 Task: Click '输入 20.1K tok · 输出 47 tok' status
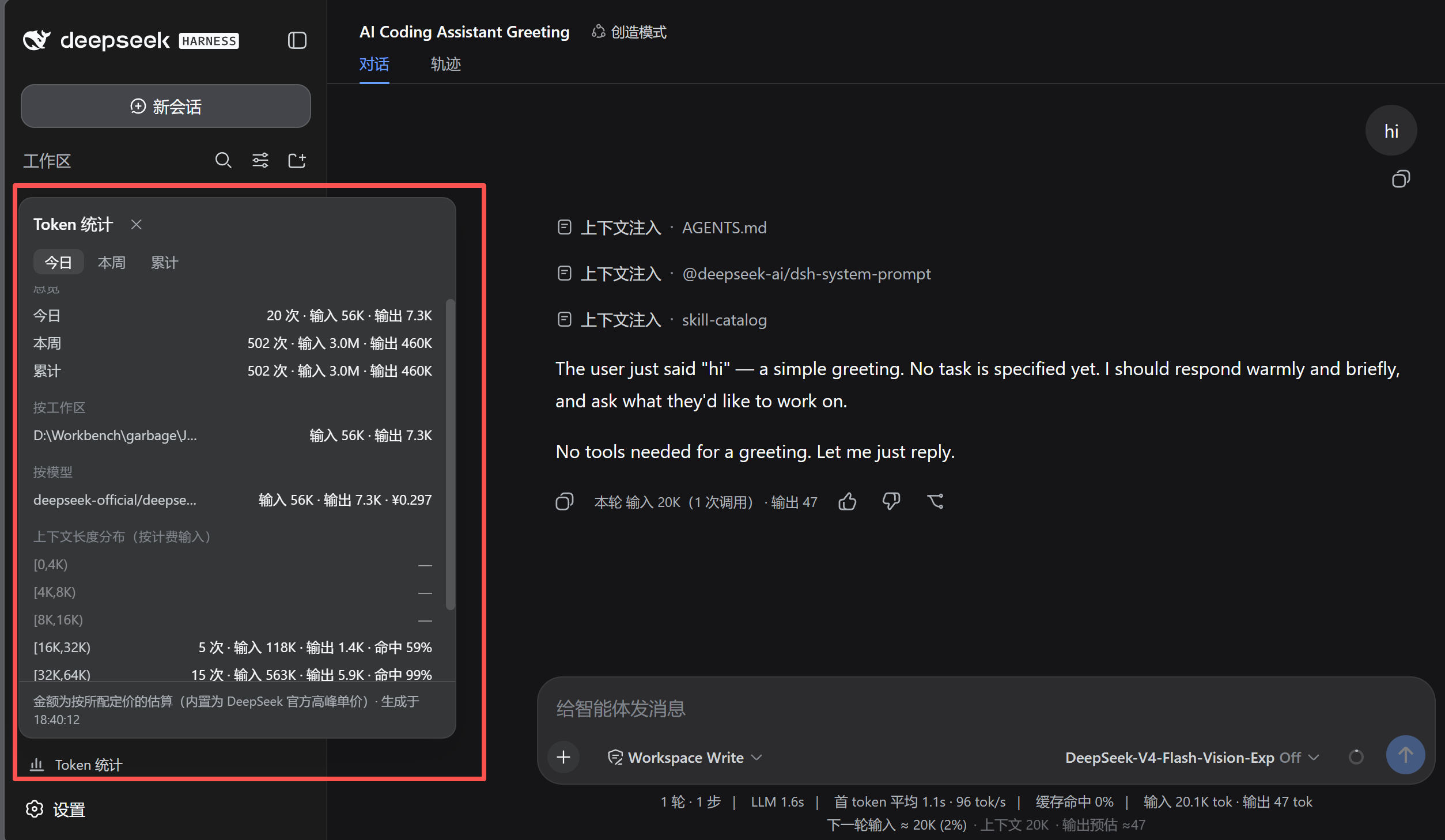pos(1228,802)
